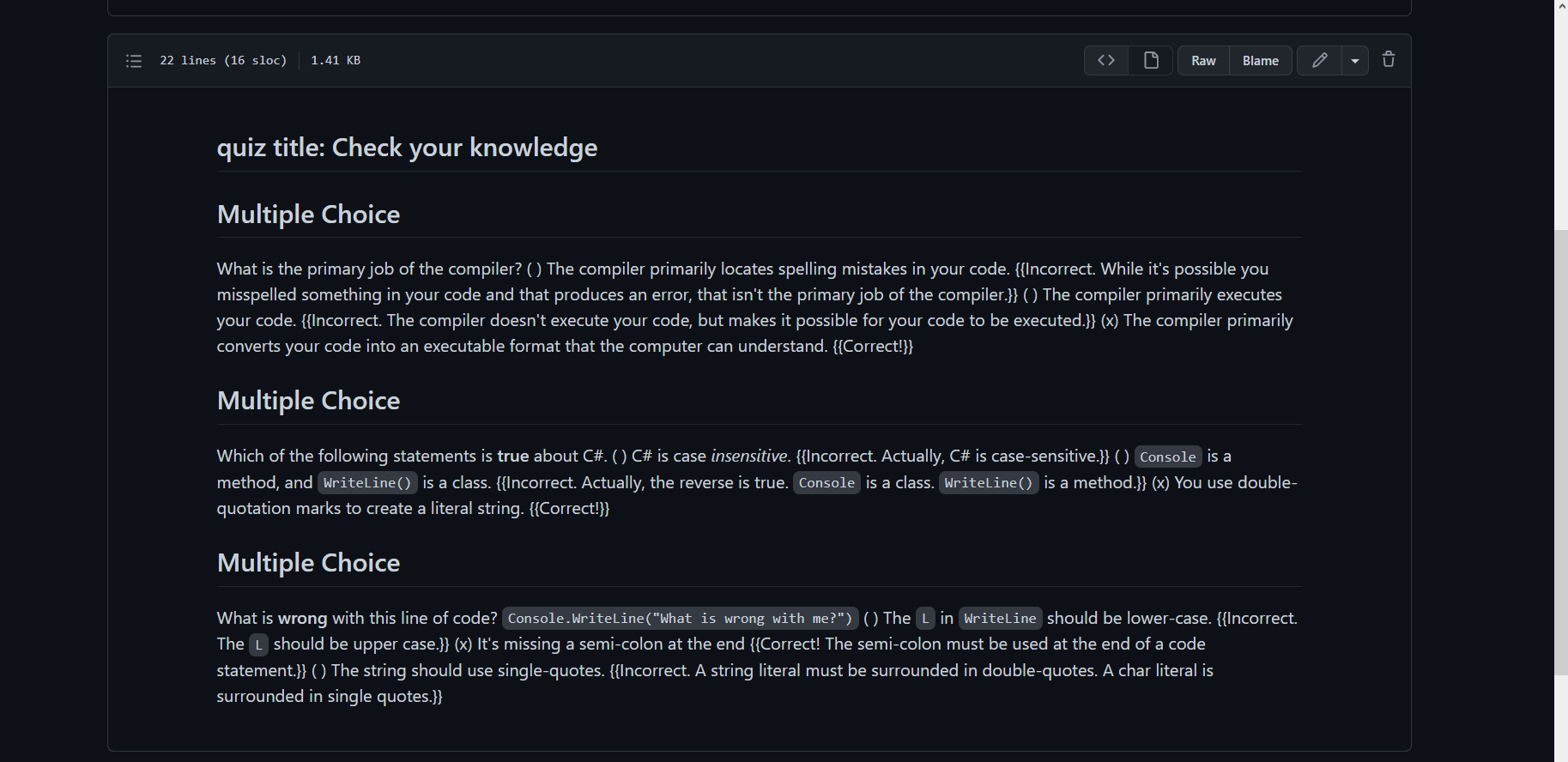Click the "22 lines (16 sloc)" label
Image resolution: width=1568 pixels, height=762 pixels.
[x=223, y=60]
